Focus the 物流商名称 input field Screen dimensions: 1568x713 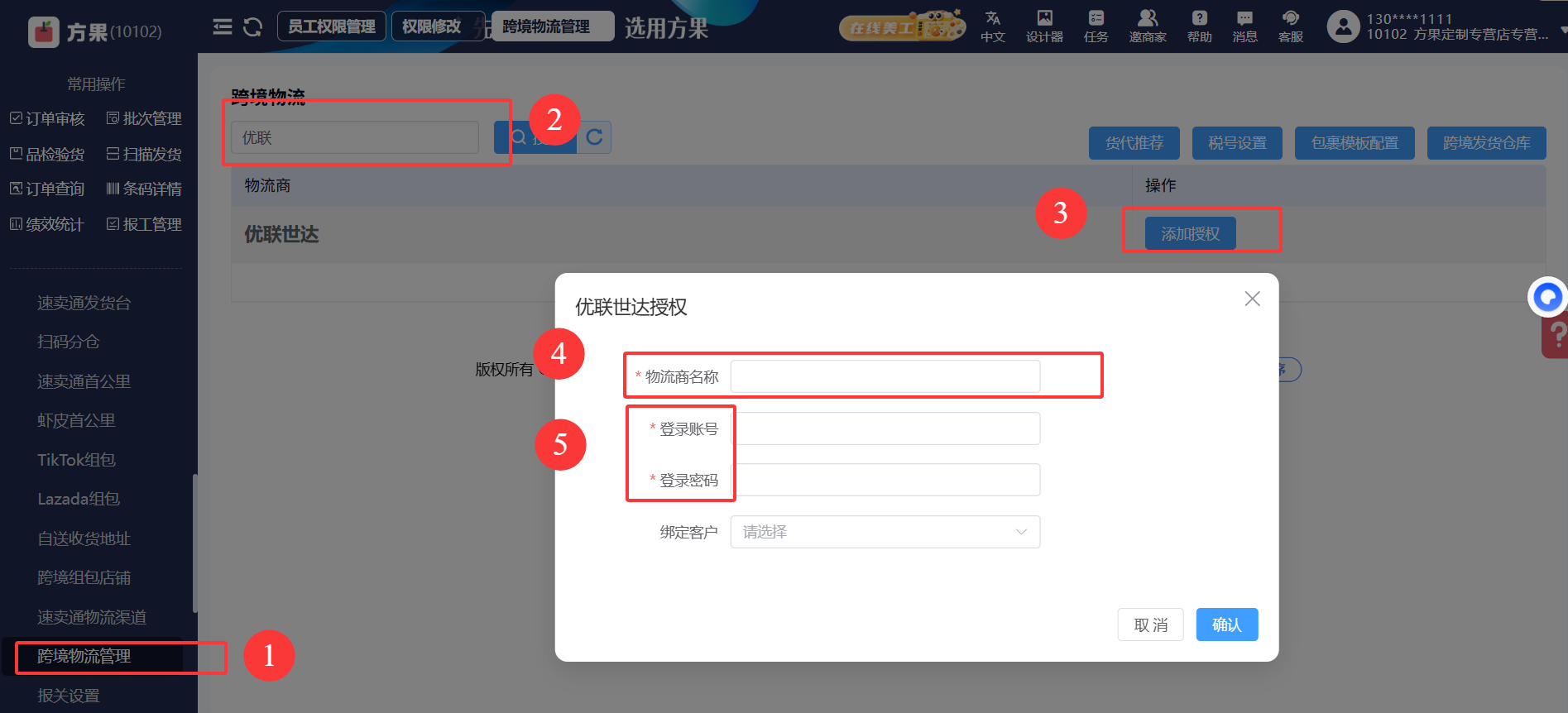click(x=885, y=376)
